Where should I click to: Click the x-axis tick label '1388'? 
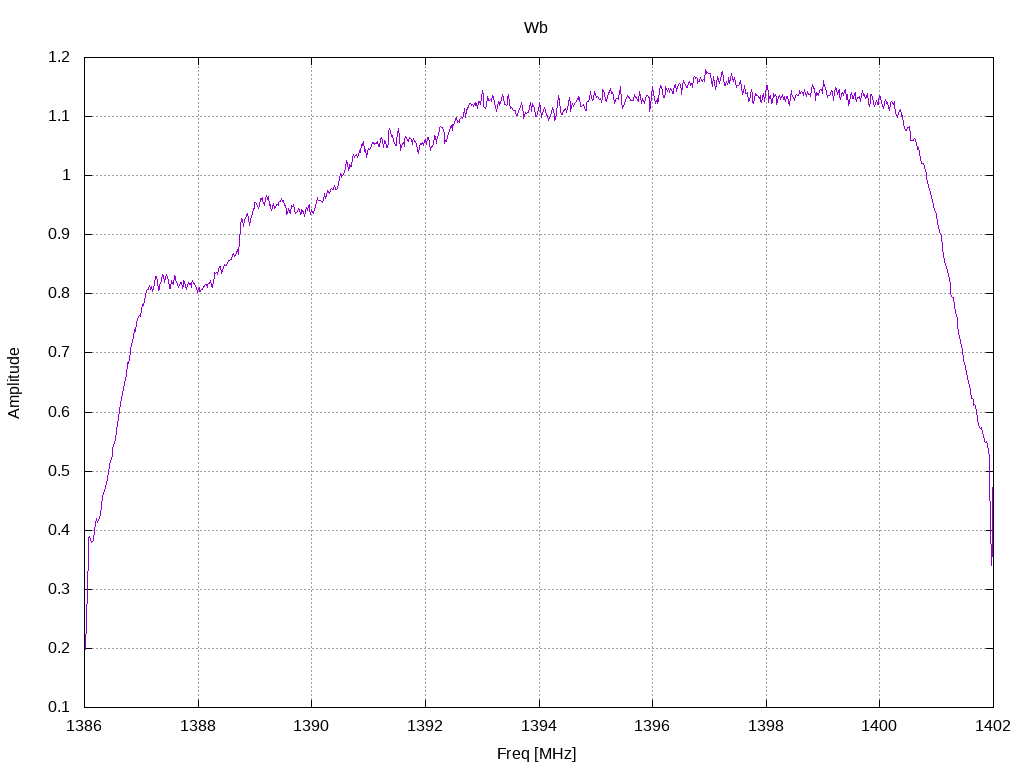(x=198, y=726)
